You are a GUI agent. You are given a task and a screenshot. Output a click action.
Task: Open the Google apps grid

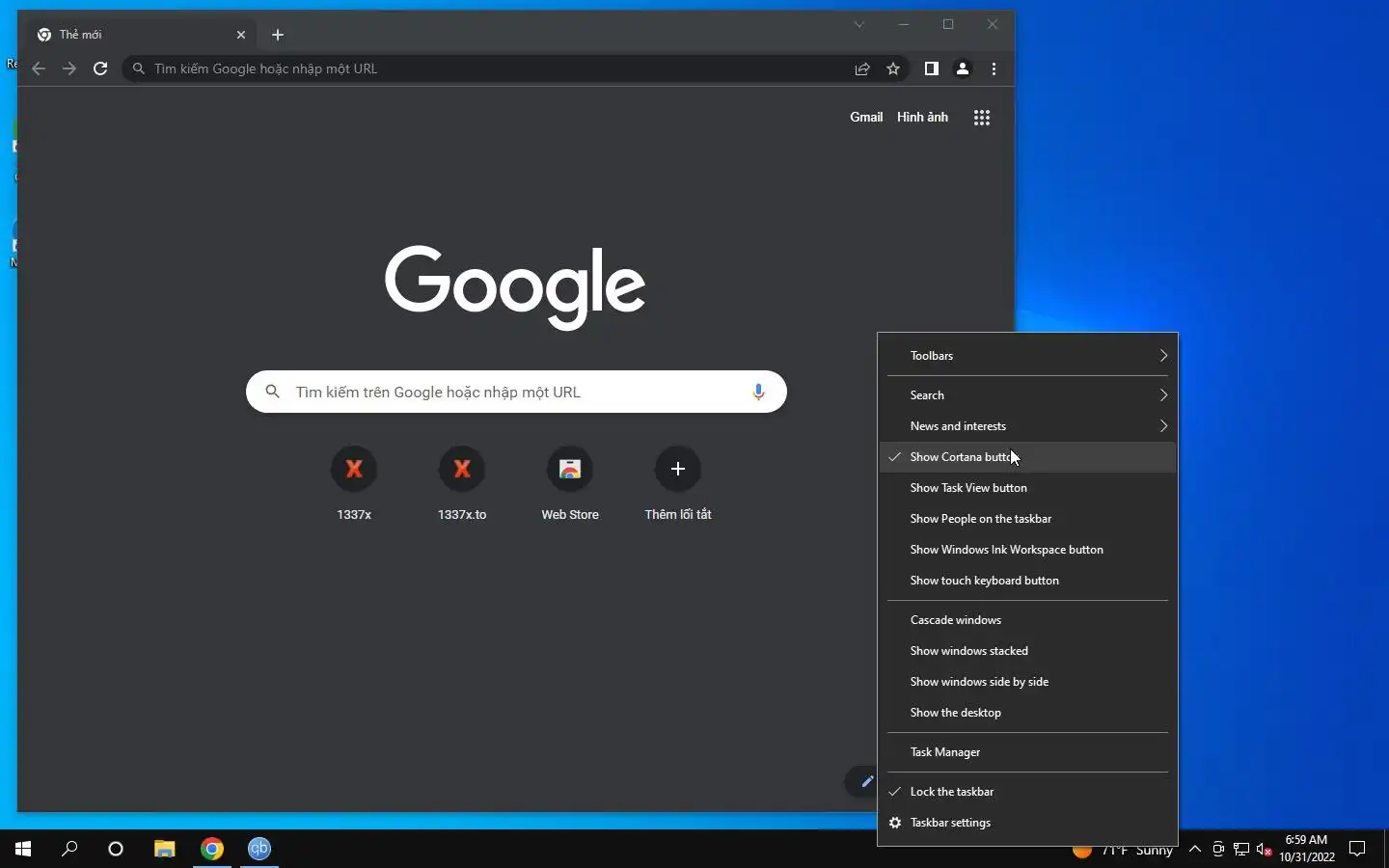(x=982, y=118)
